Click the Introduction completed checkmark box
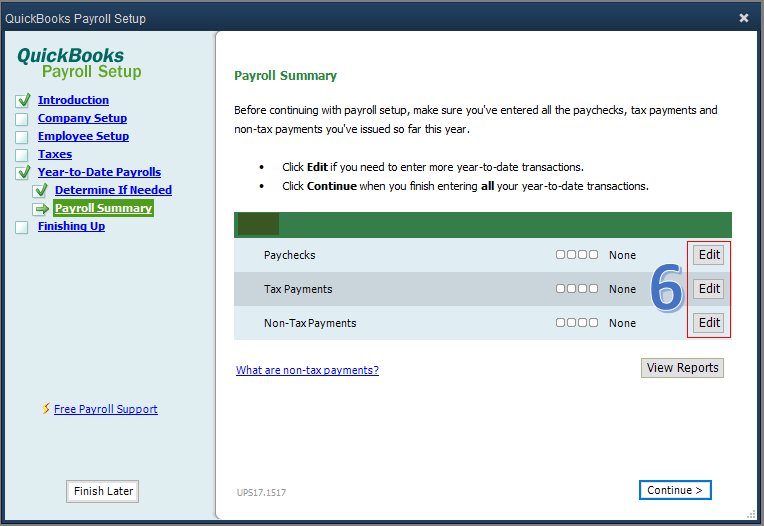The image size is (764, 526). point(22,100)
